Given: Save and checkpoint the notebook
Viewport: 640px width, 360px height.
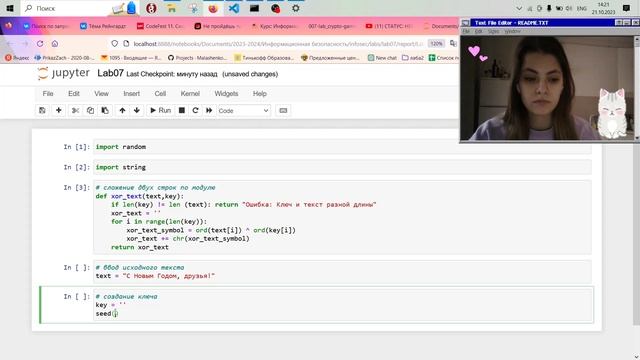Looking at the screenshot, I should [x=42, y=111].
